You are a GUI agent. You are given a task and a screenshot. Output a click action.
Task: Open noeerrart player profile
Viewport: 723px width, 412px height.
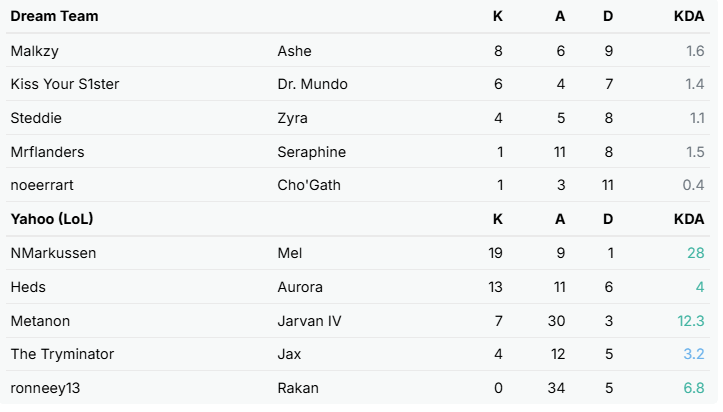pos(42,185)
